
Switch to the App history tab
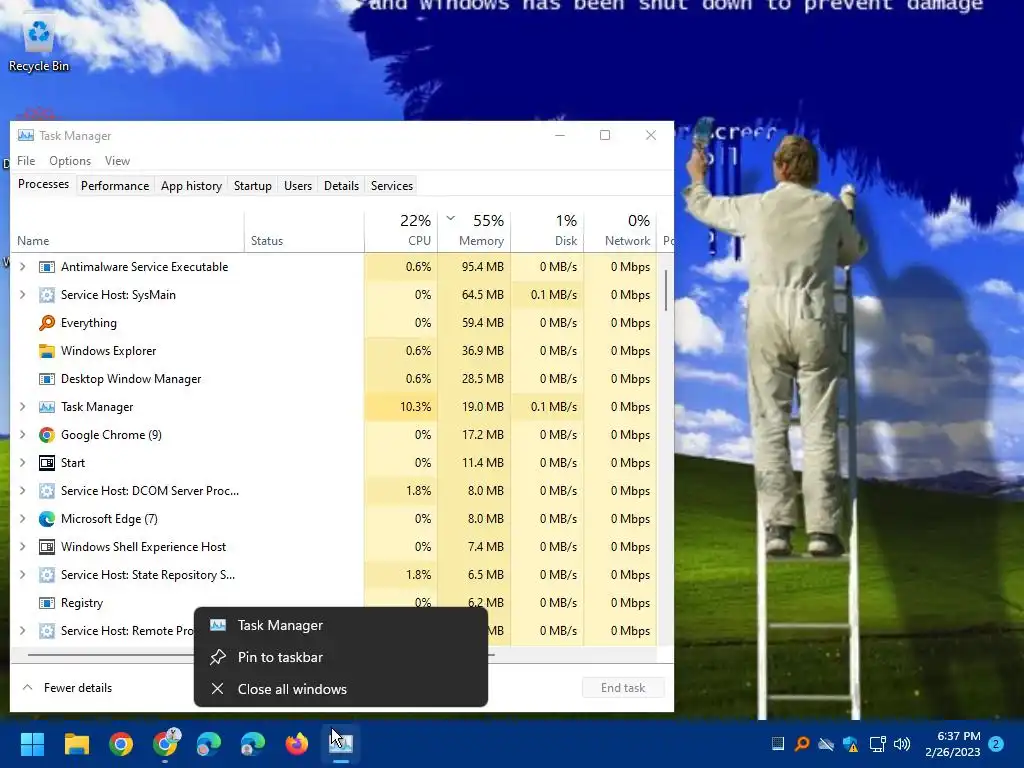coord(191,186)
